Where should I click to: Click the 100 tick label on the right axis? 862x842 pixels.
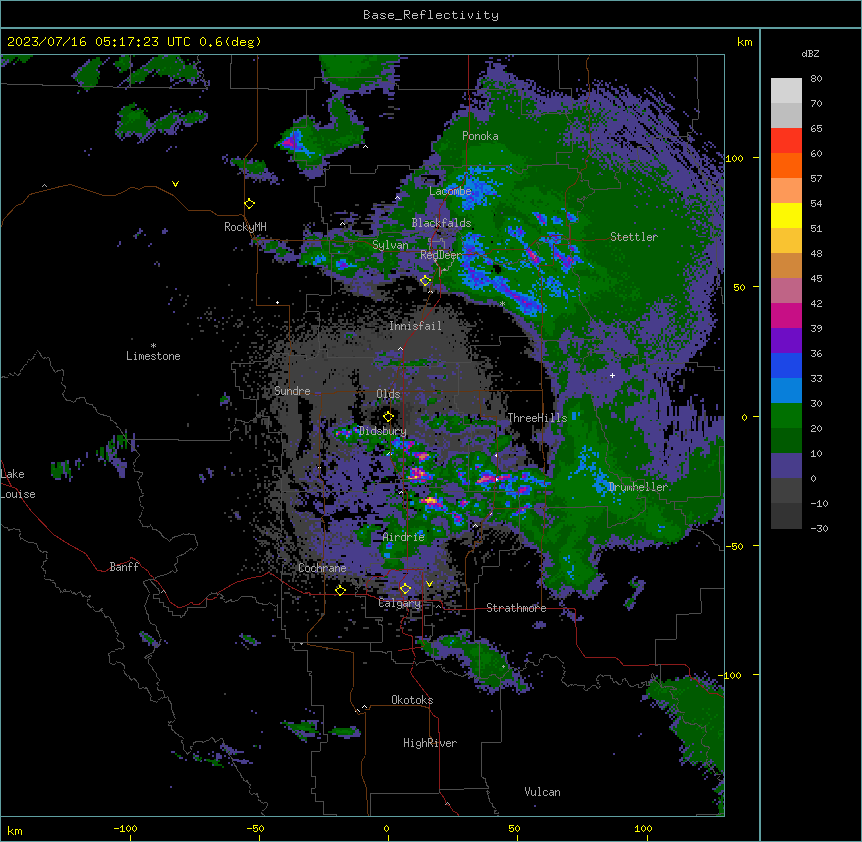(x=734, y=158)
